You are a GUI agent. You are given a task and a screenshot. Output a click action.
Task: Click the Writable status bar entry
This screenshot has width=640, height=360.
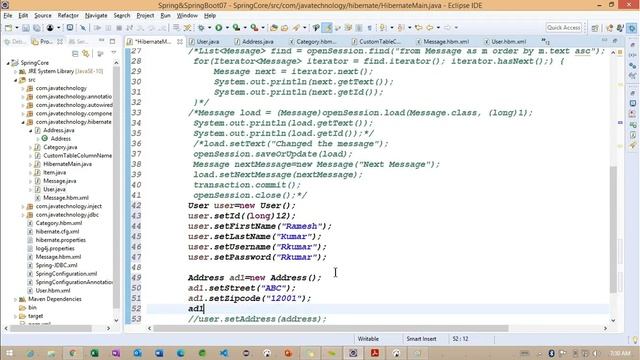point(368,339)
